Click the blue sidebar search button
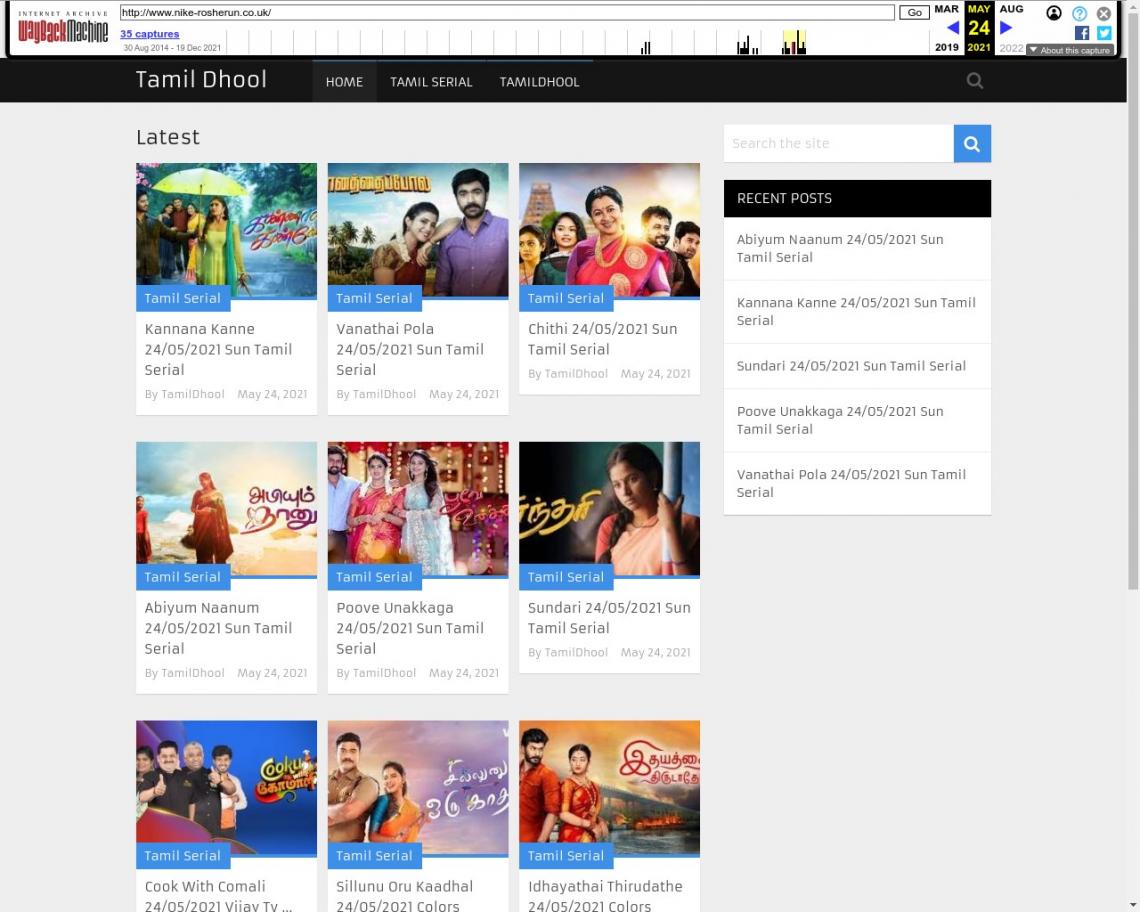The width and height of the screenshot is (1140, 912). pos(972,143)
